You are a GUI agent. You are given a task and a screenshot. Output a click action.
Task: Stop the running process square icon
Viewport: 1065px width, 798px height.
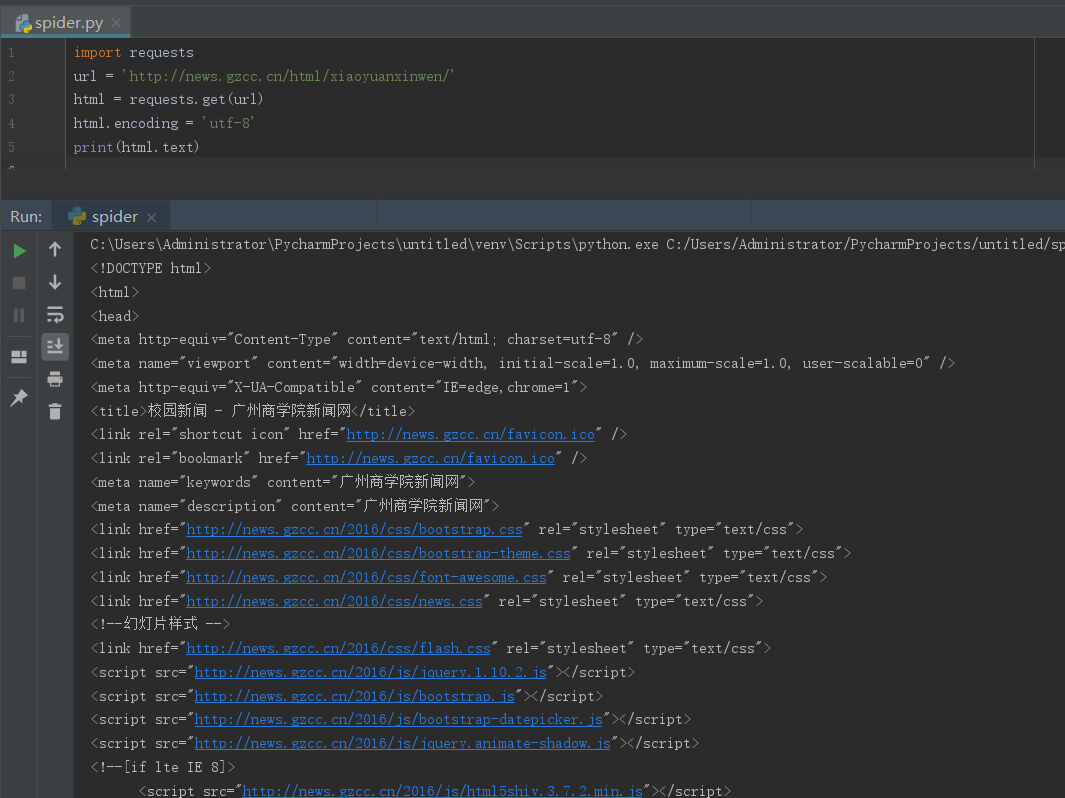click(19, 283)
